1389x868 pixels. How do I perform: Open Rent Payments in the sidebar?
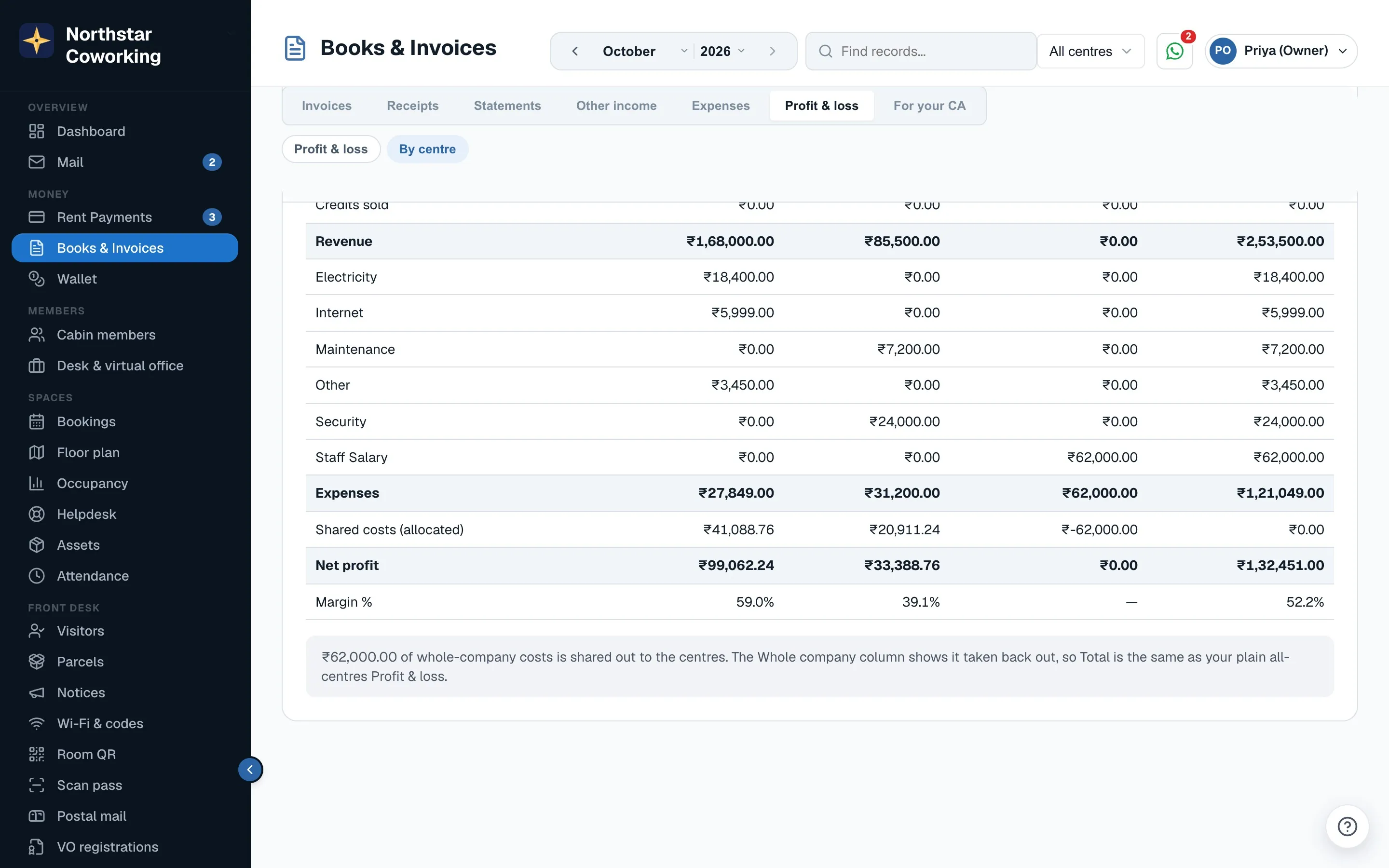coord(125,217)
